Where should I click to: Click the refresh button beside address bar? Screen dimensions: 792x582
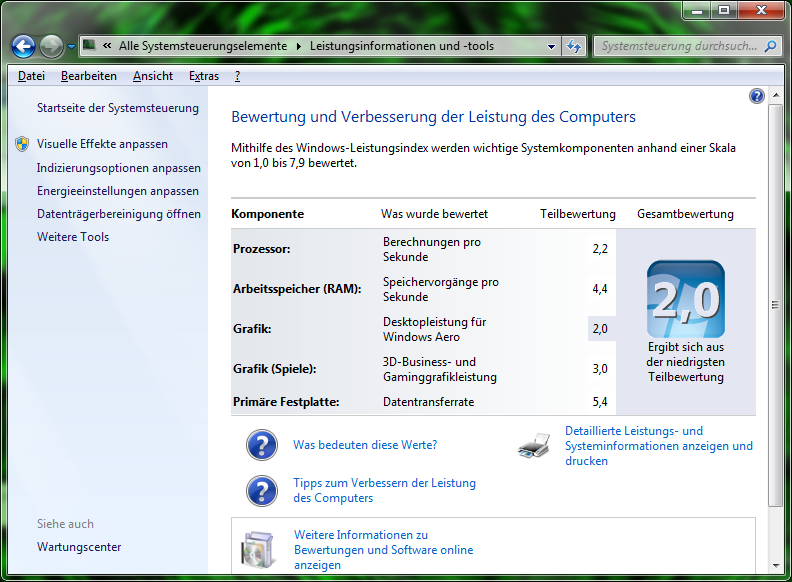(574, 46)
